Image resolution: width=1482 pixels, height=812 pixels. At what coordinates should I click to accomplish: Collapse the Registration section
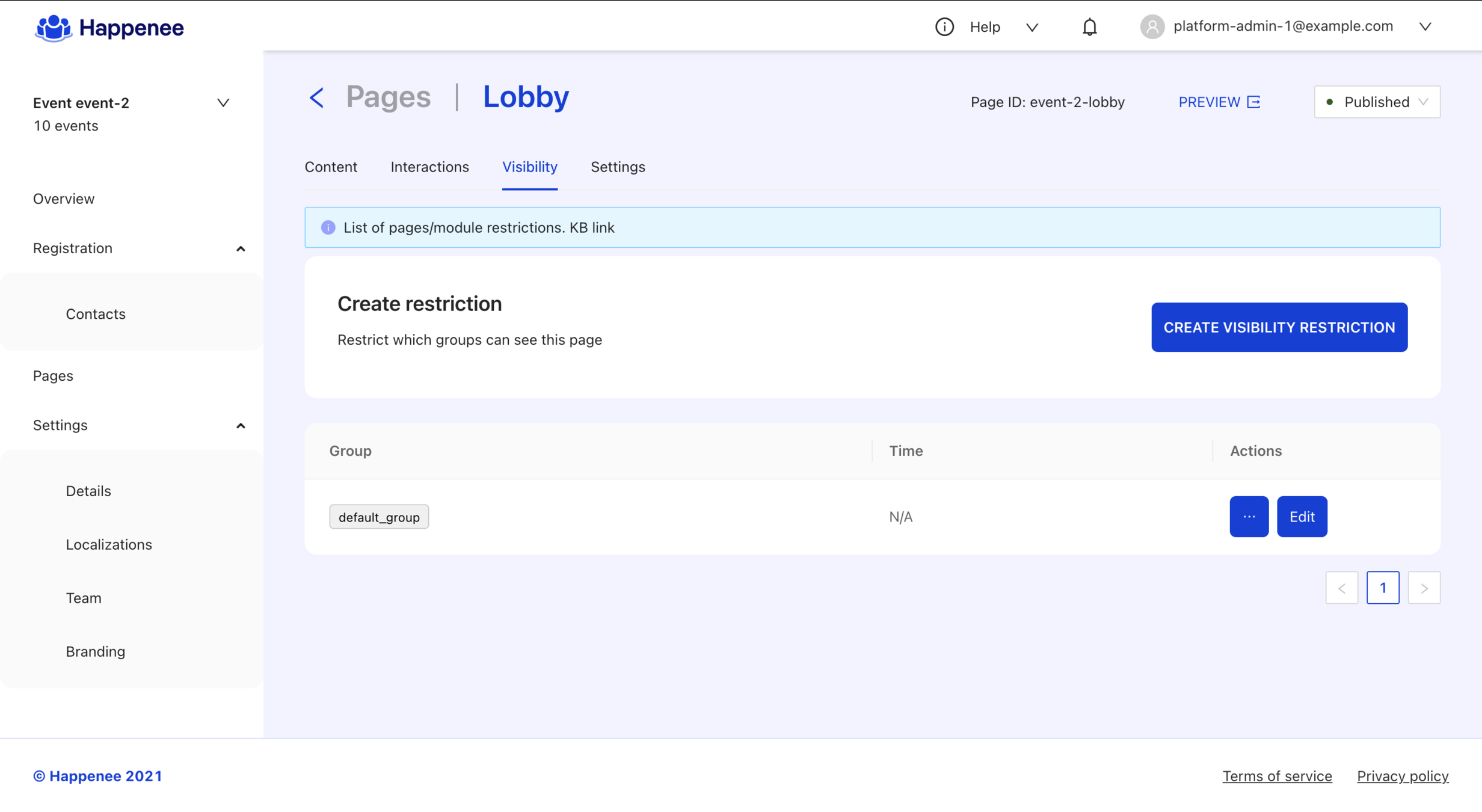241,248
